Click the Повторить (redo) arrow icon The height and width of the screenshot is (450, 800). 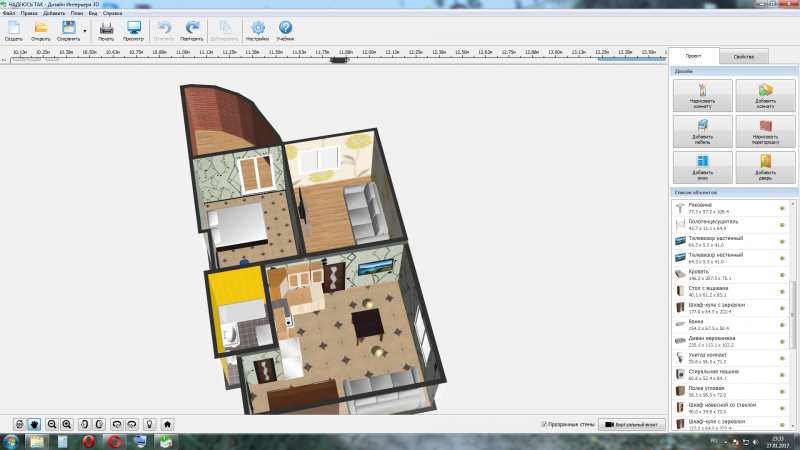click(193, 29)
